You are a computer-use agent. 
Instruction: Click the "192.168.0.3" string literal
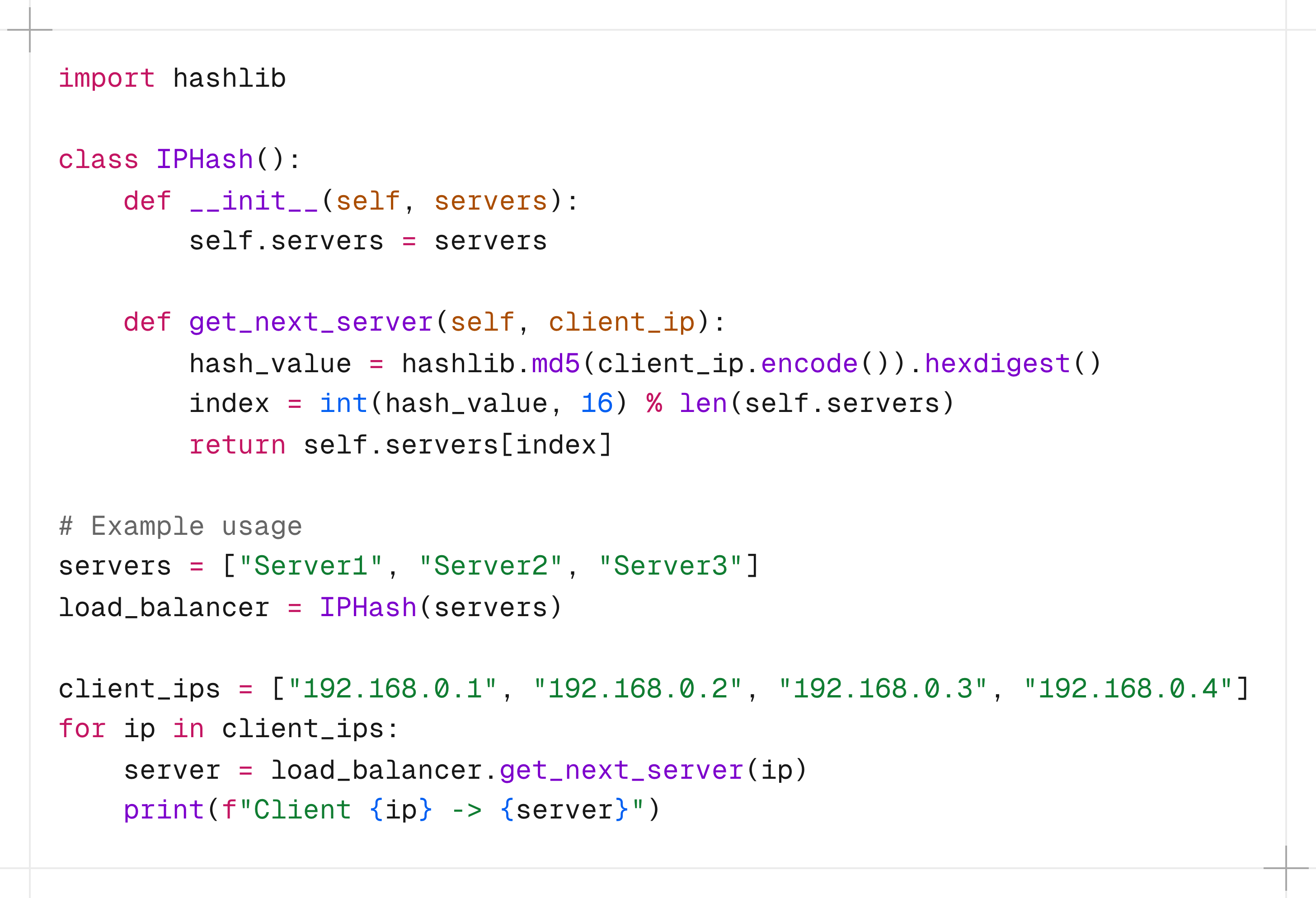883,688
